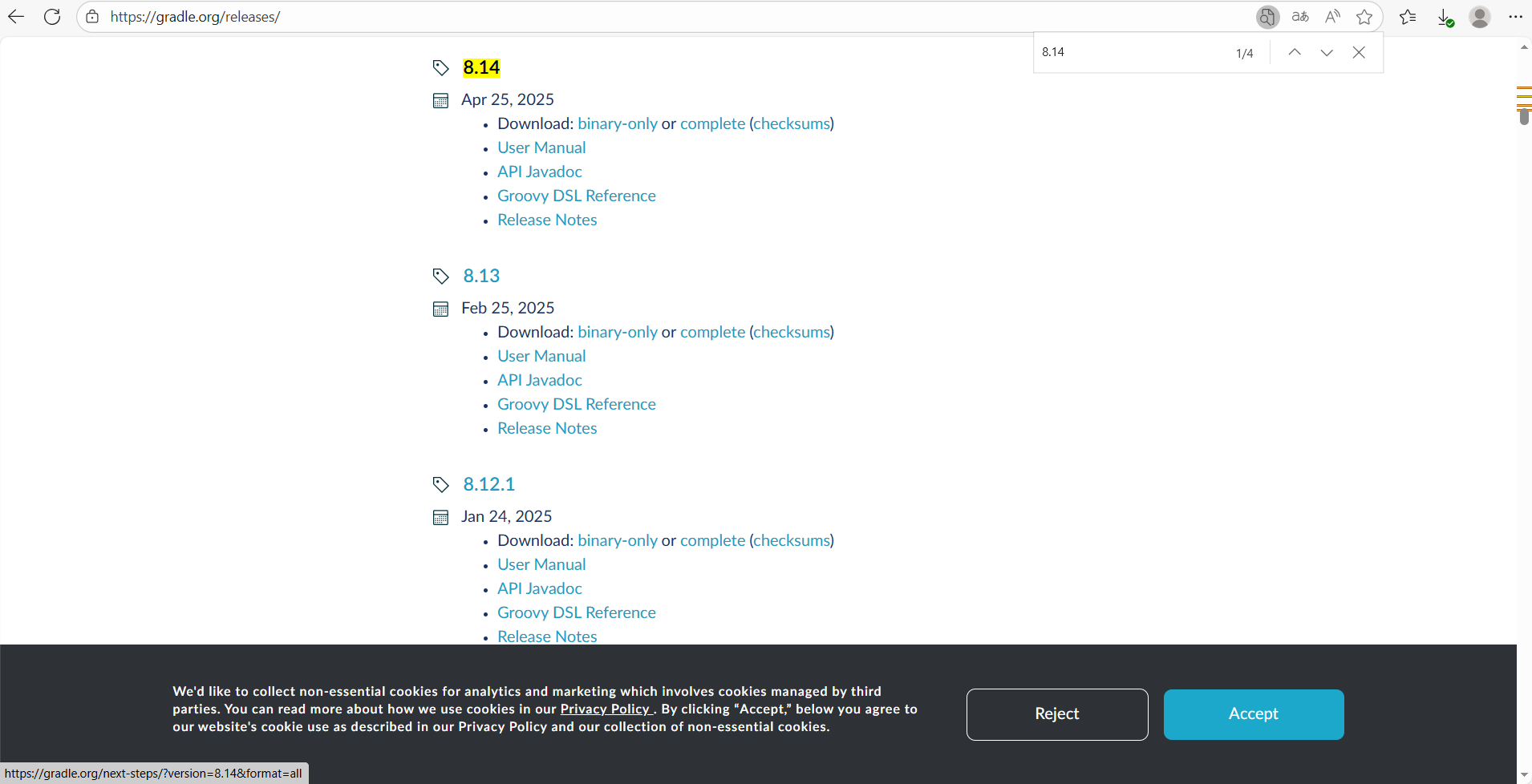This screenshot has height=784, width=1532.
Task: Download binary-only for Gradle 8.14
Action: pyautogui.click(x=618, y=123)
